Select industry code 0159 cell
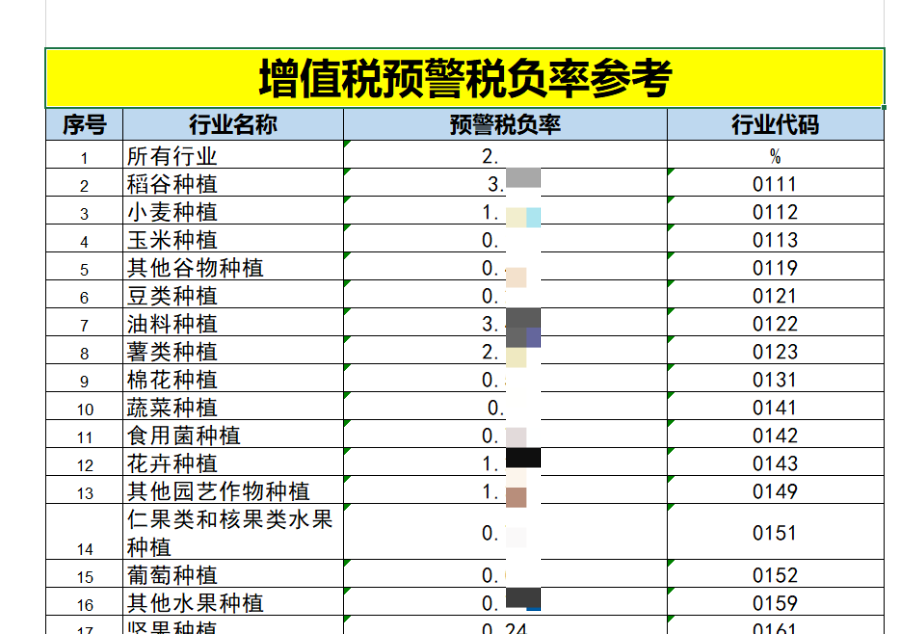 [775, 604]
